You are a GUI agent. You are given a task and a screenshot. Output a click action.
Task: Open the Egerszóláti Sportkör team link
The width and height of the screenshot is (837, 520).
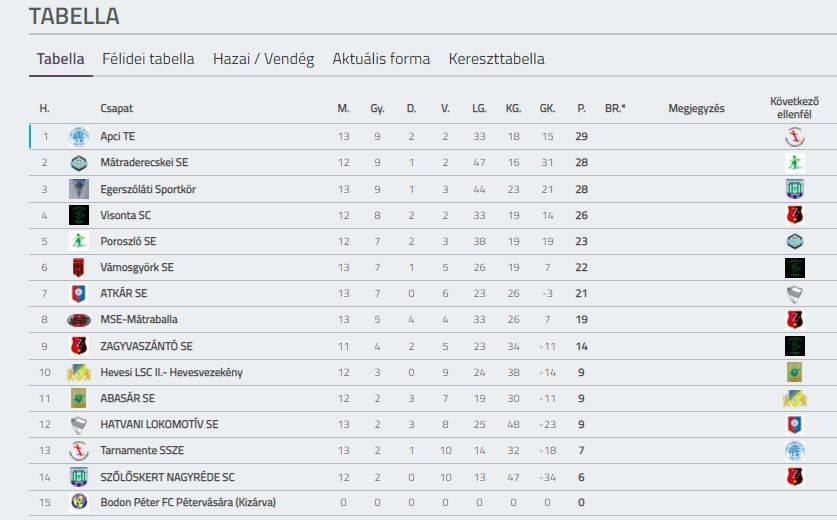(x=148, y=189)
